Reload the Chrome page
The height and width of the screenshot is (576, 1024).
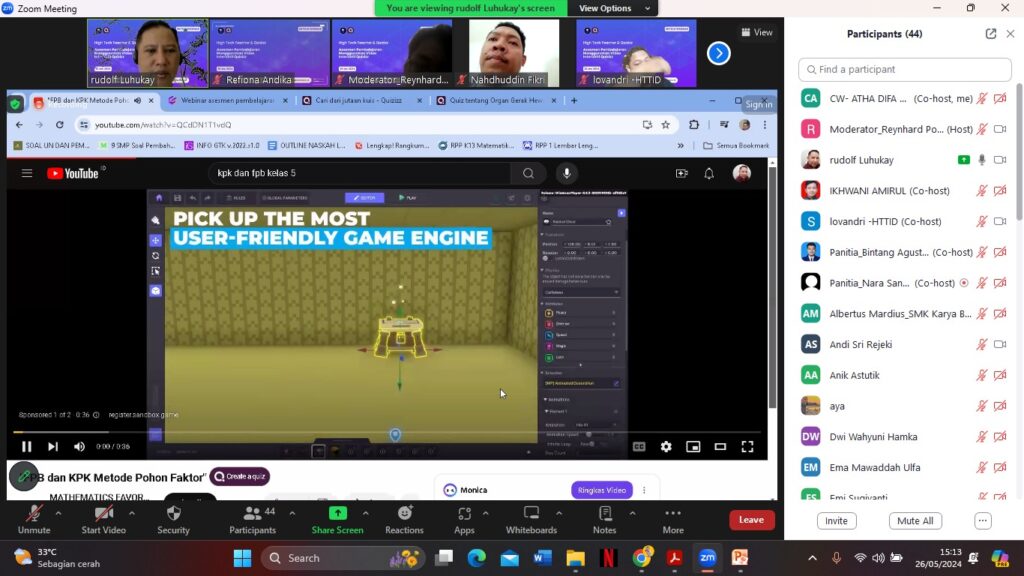(x=59, y=125)
